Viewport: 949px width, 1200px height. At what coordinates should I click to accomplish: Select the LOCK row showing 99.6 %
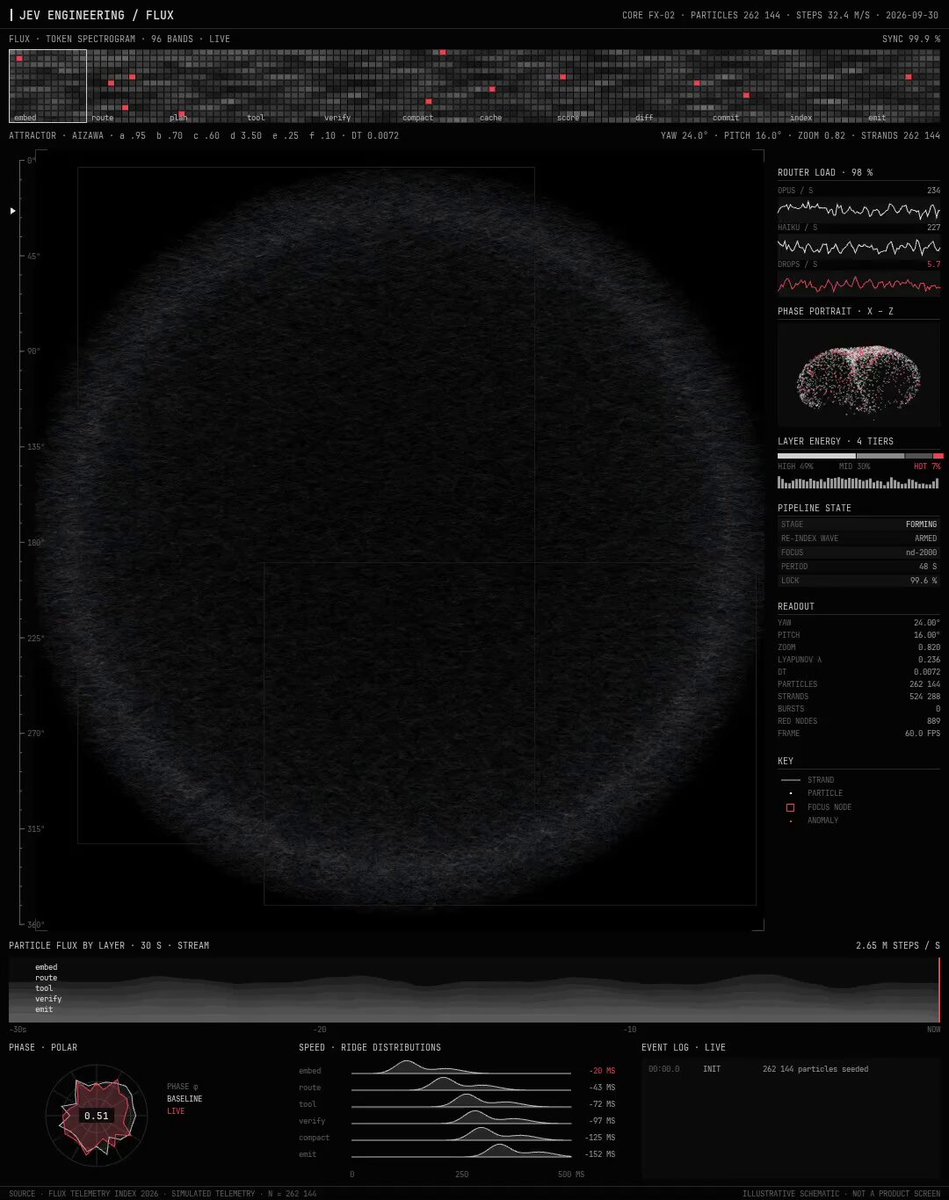pos(859,580)
